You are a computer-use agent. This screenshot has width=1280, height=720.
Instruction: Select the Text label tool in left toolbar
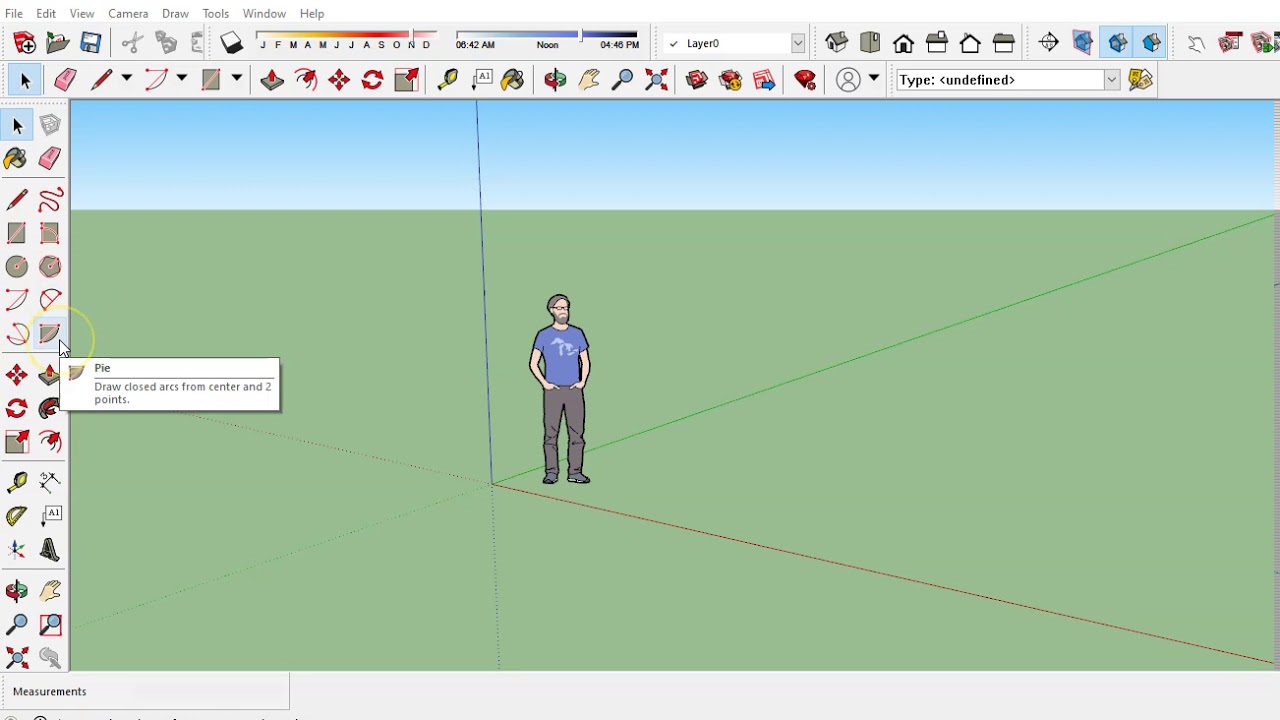pyautogui.click(x=50, y=516)
